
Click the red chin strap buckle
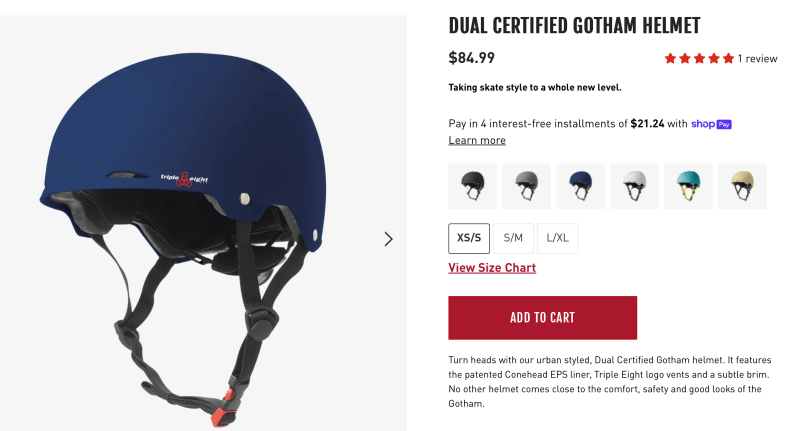click(x=224, y=407)
